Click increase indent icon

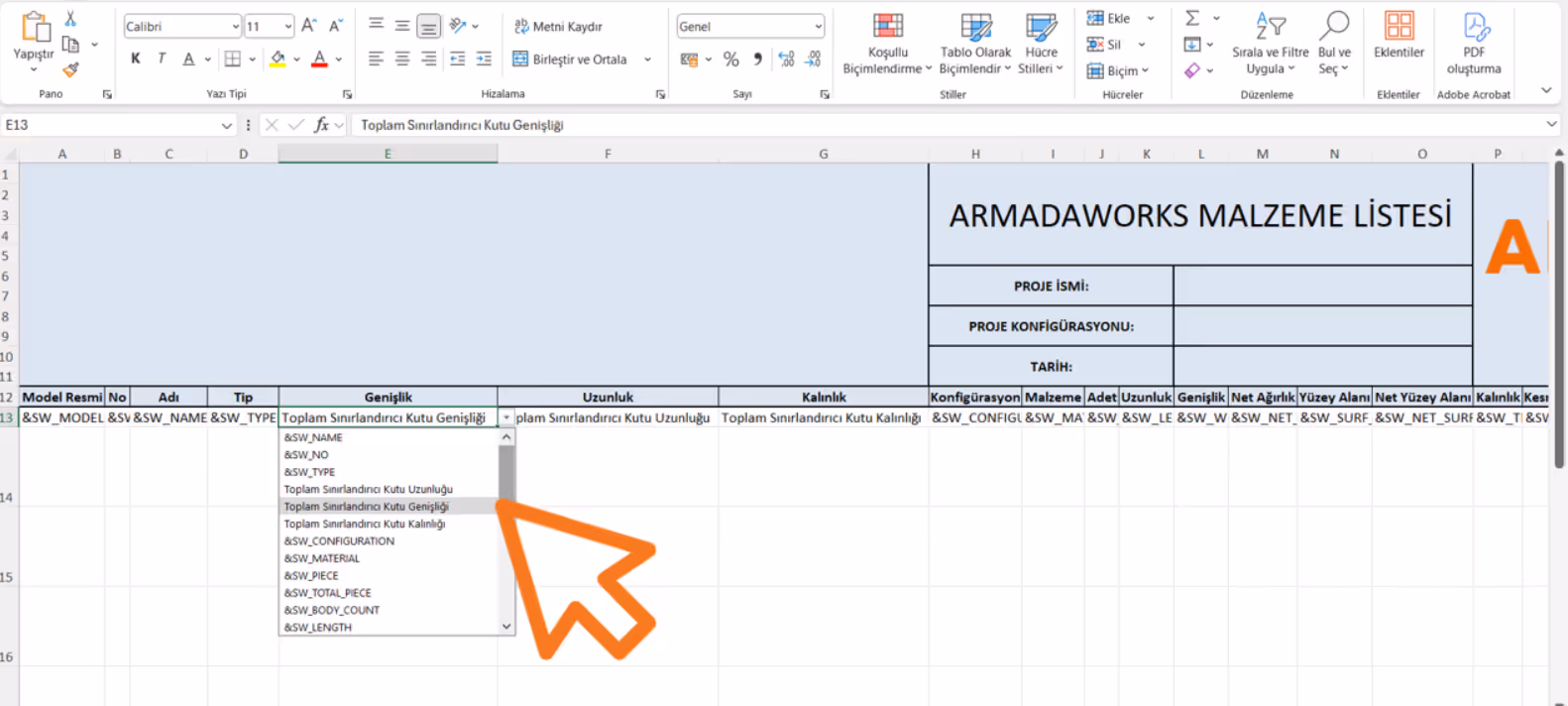click(x=484, y=59)
